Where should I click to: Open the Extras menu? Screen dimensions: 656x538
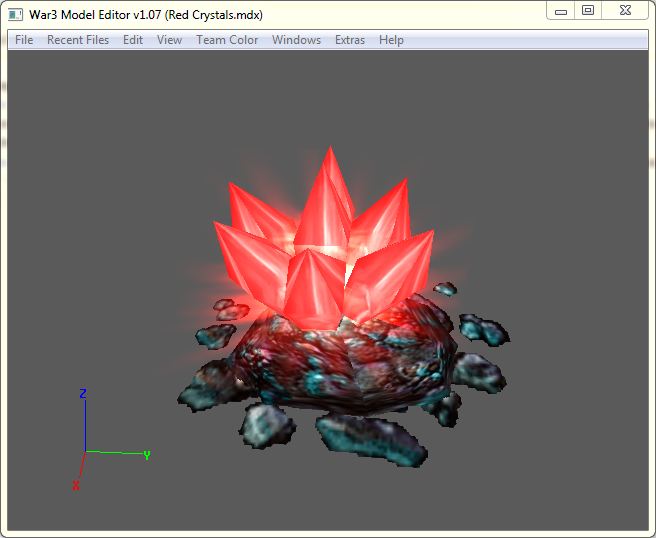(350, 40)
